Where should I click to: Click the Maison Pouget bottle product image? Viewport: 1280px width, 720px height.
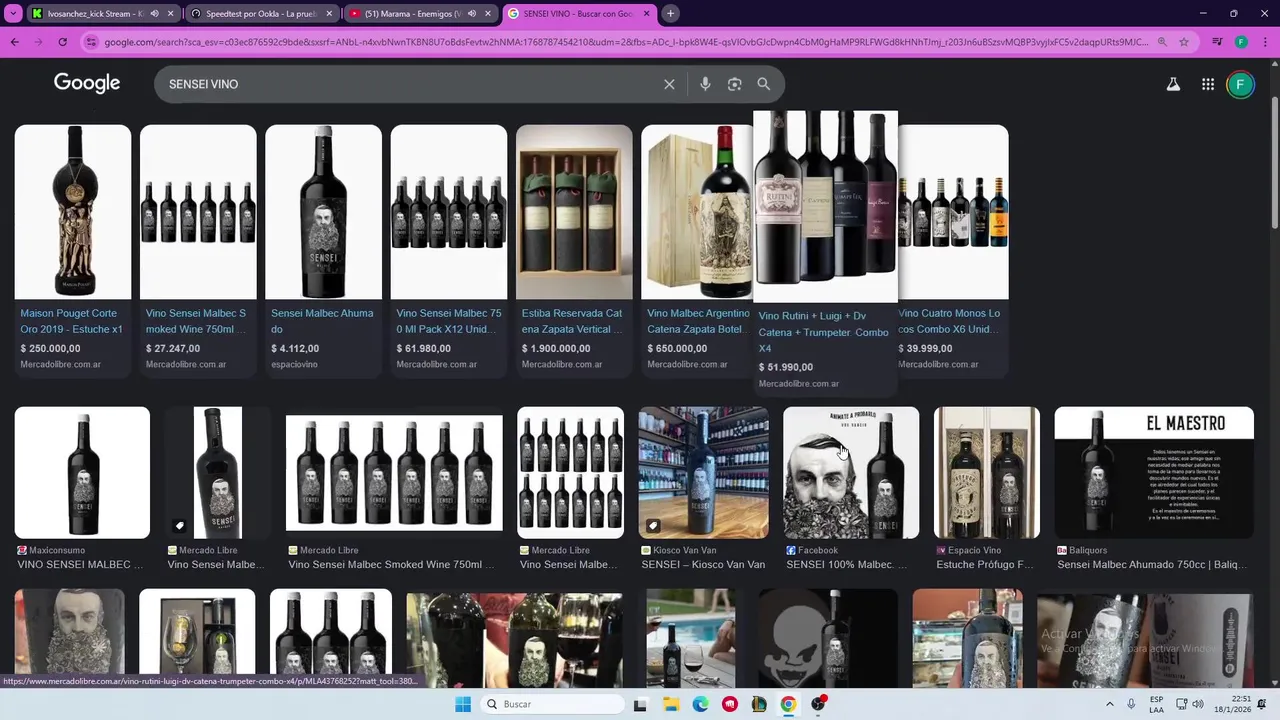[72, 212]
